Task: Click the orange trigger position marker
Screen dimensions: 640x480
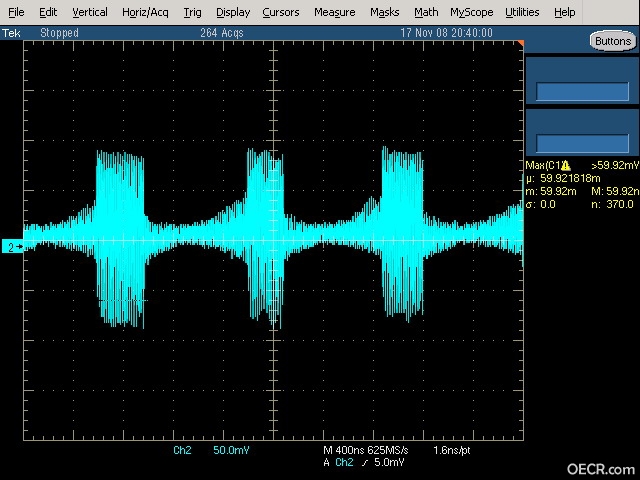Action: click(521, 43)
